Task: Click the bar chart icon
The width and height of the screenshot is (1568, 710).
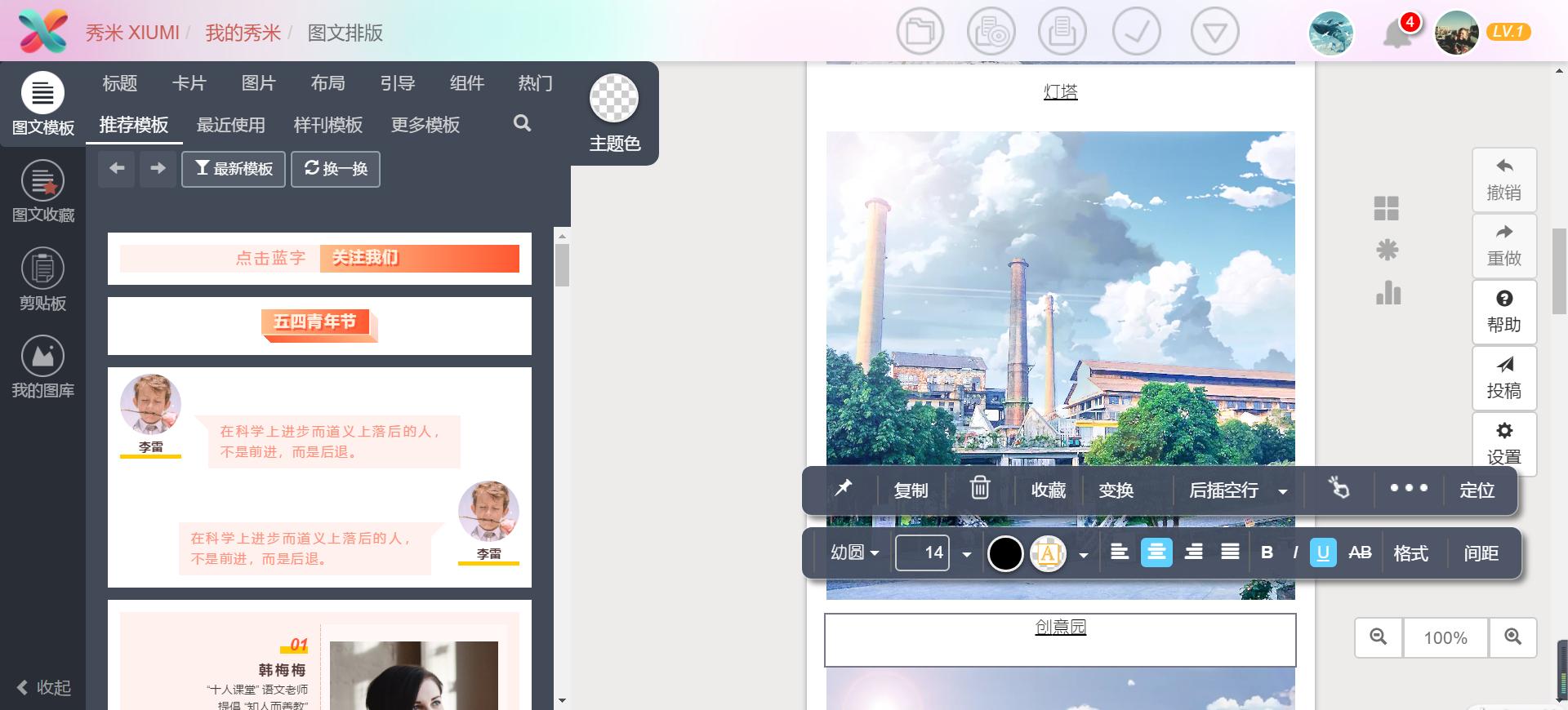Action: pyautogui.click(x=1388, y=292)
